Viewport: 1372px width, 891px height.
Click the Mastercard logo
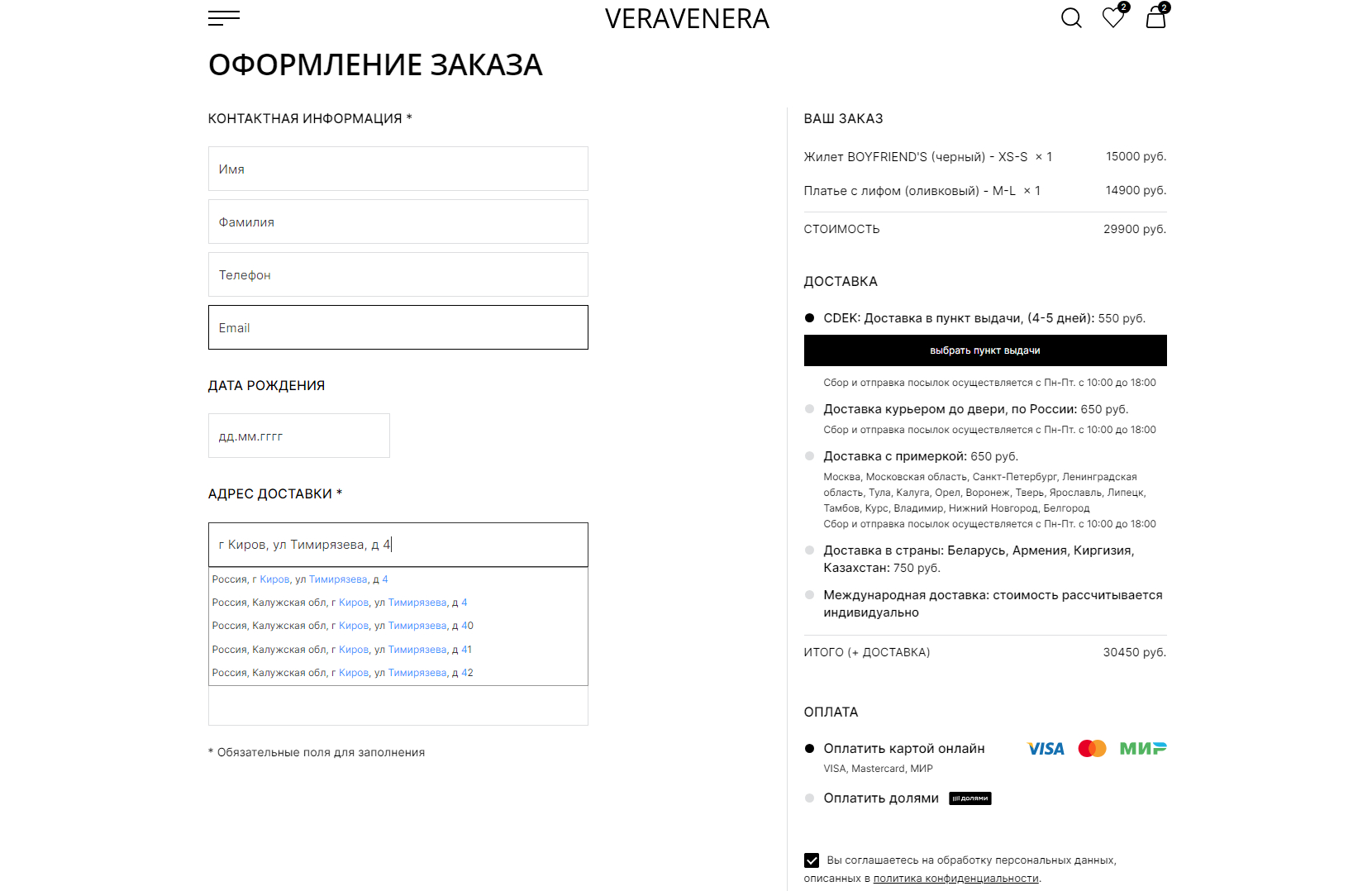tap(1092, 749)
